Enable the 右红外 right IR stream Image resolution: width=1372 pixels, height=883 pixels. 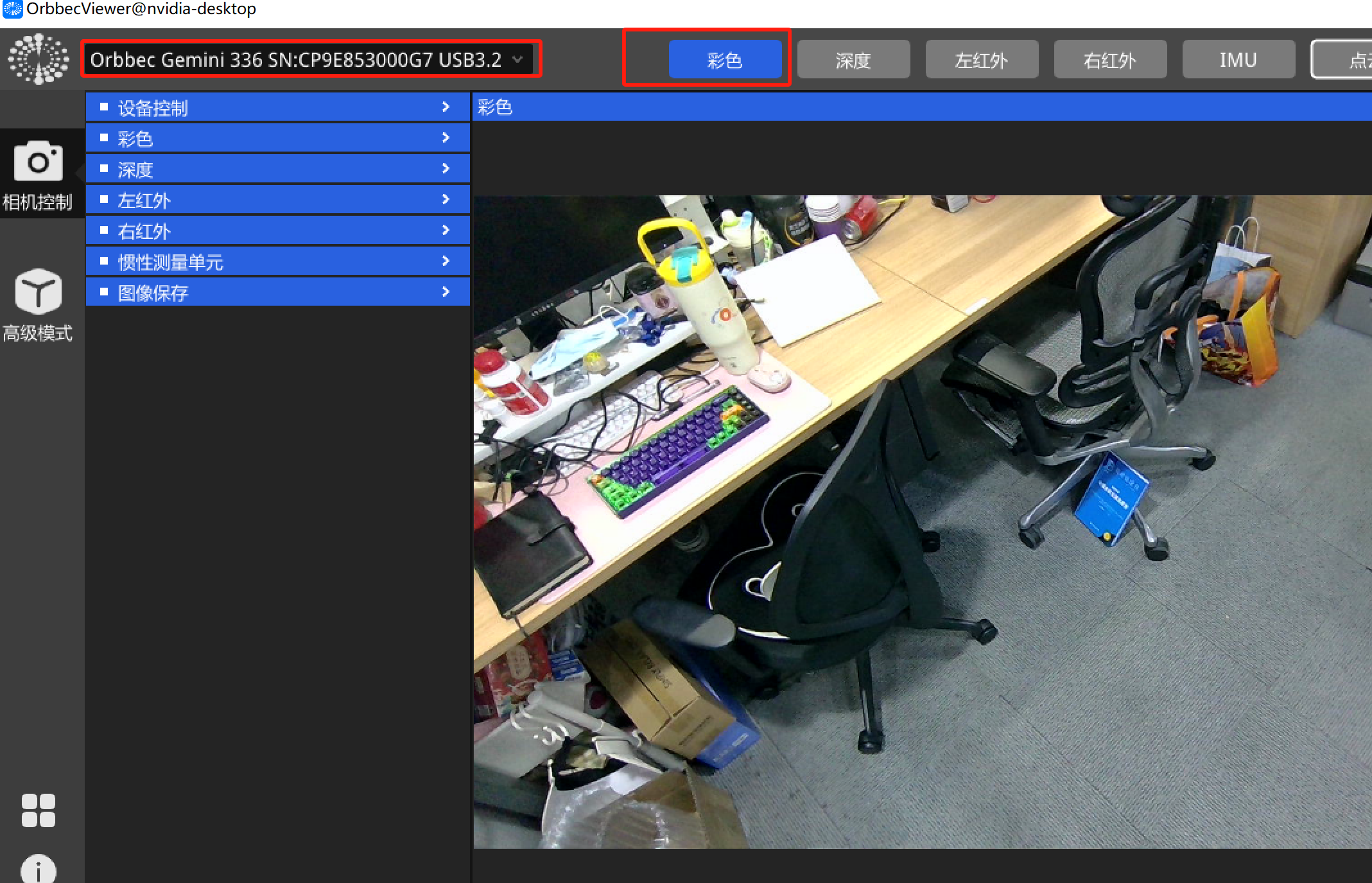[1110, 60]
